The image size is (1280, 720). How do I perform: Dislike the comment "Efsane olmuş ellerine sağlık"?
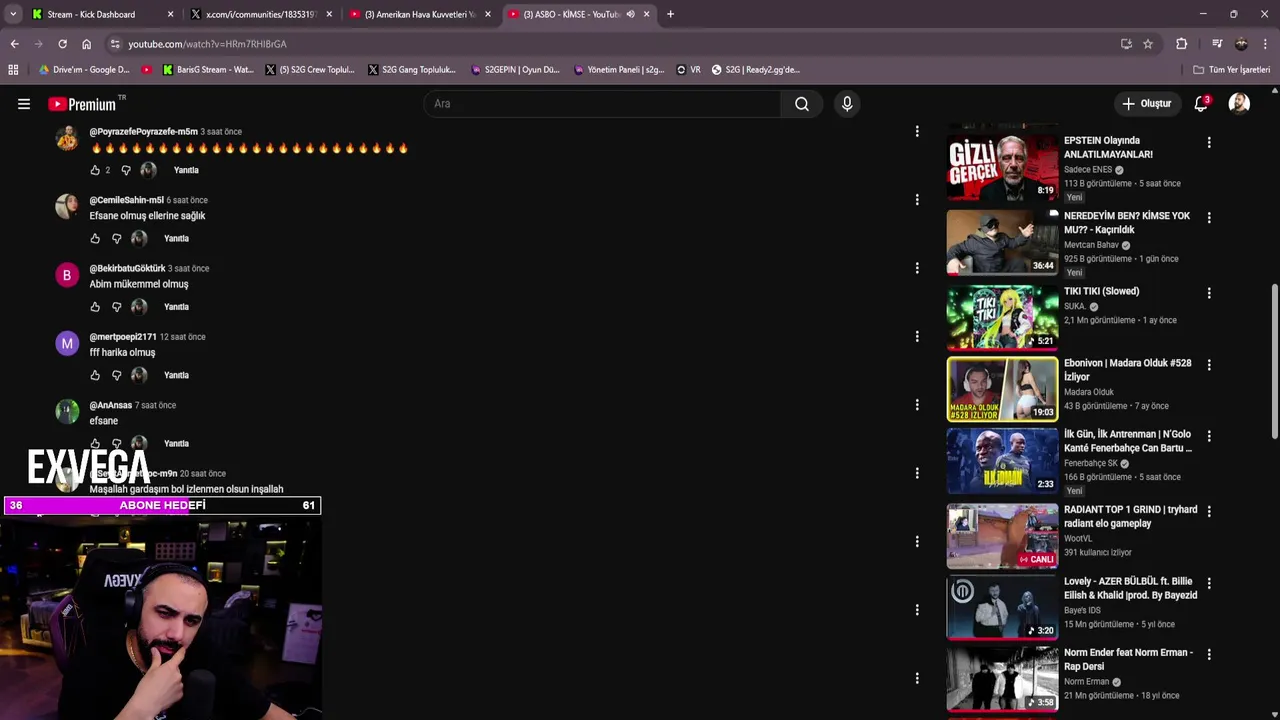tap(116, 238)
